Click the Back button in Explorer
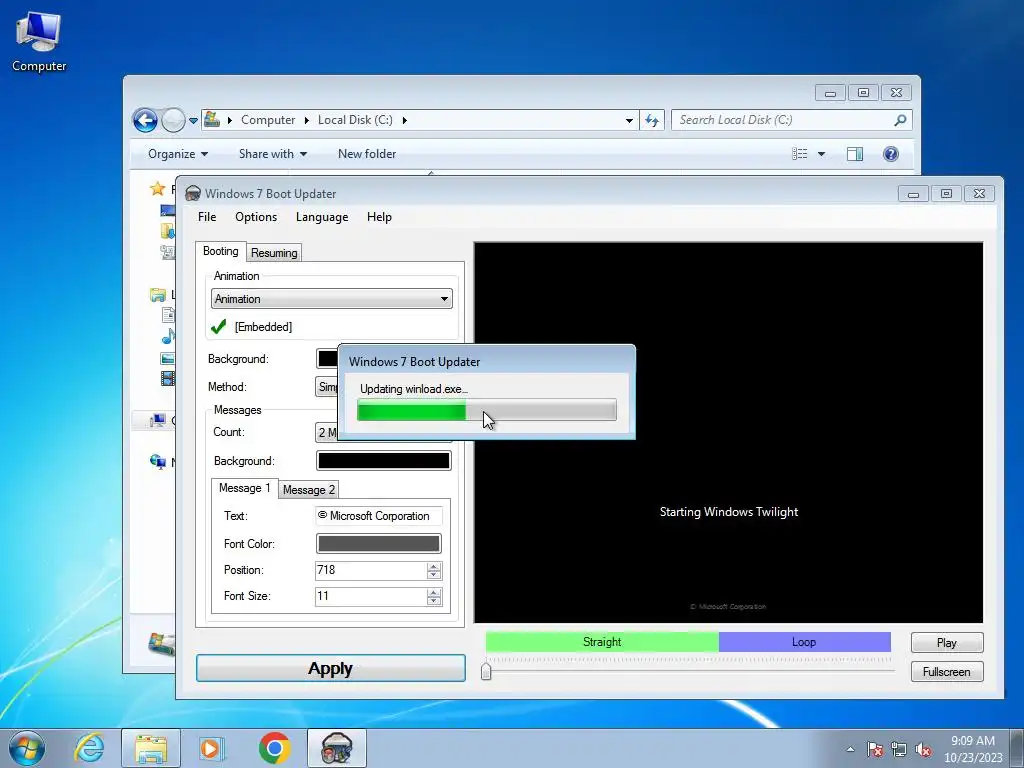This screenshot has height=768, width=1024. (x=146, y=120)
